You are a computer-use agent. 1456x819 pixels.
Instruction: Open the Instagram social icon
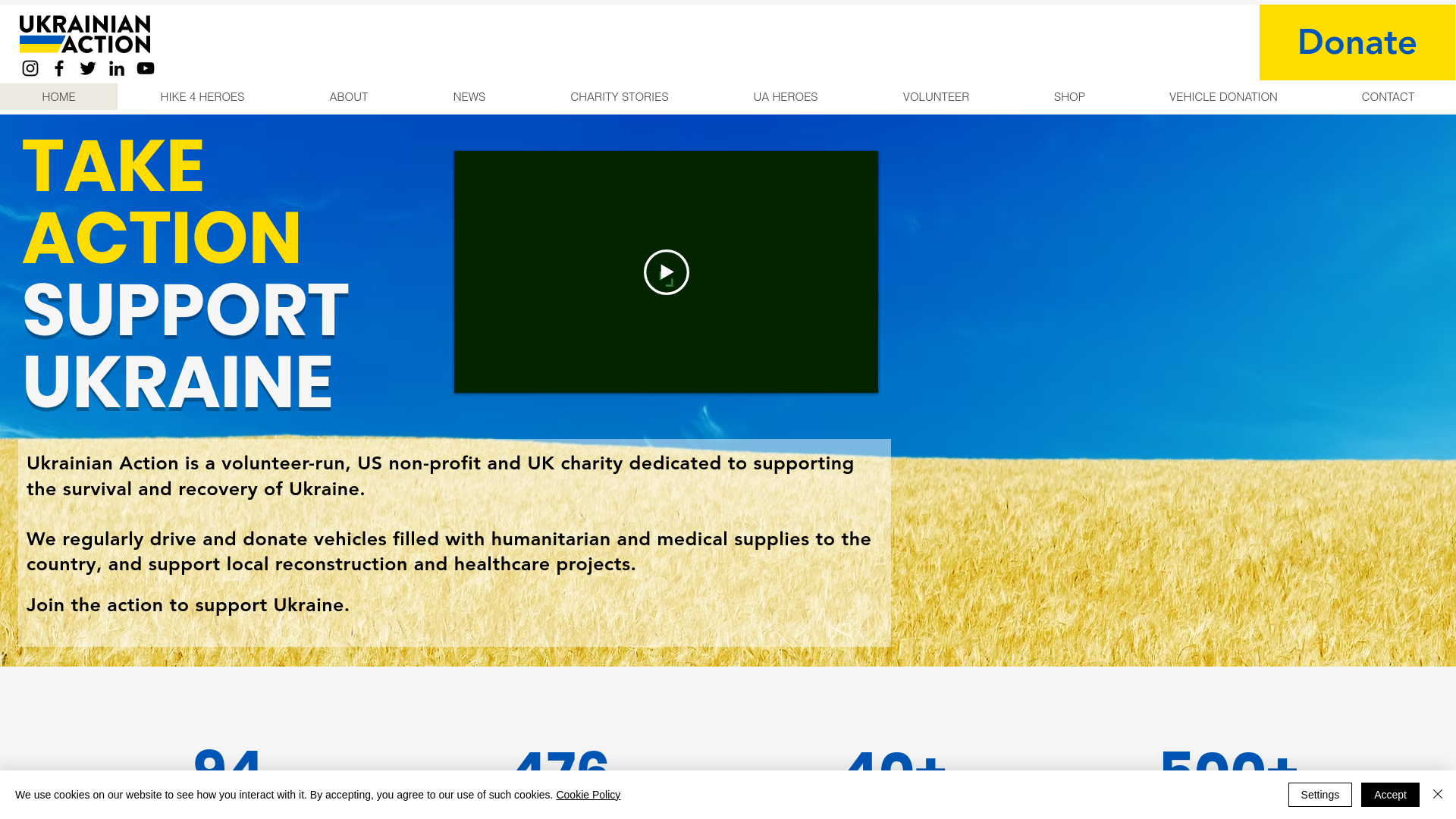coord(30,68)
